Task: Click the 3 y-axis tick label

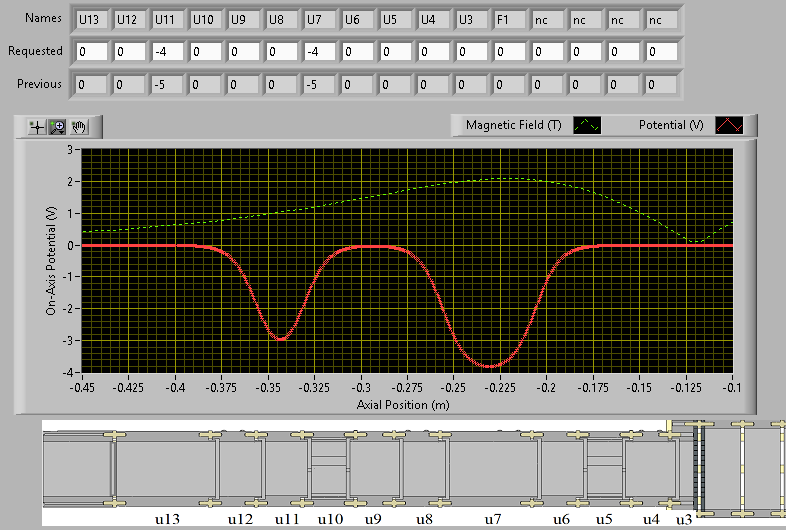Action: coord(70,149)
